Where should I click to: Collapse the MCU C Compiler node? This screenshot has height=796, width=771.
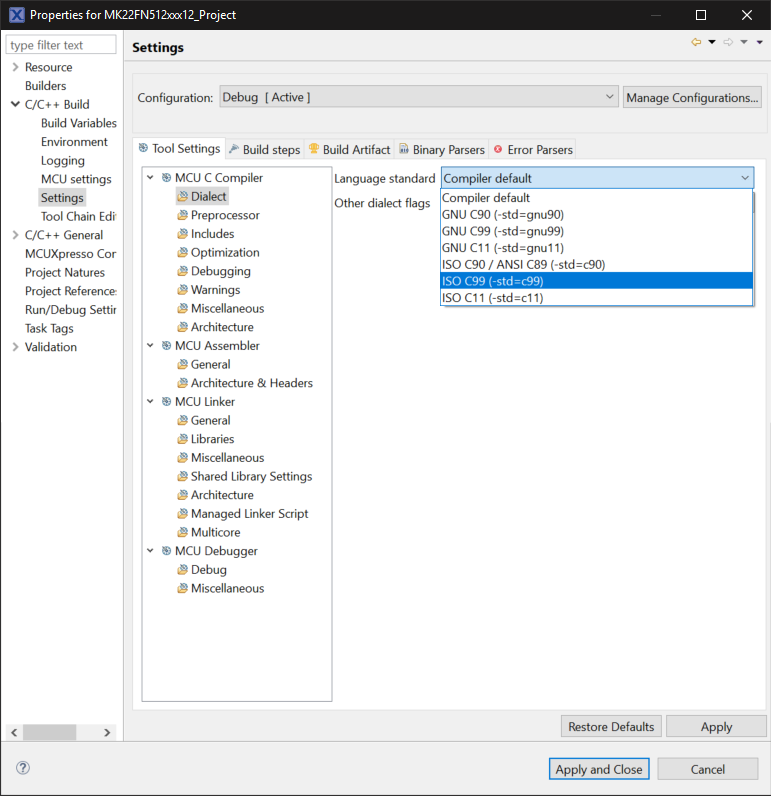pyautogui.click(x=150, y=178)
